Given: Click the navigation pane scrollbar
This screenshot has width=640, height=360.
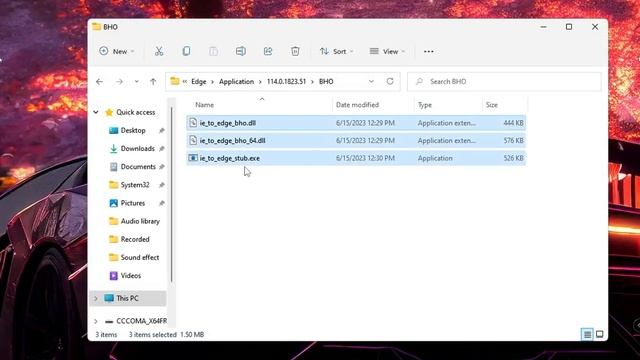Looking at the screenshot, I should (x=172, y=194).
